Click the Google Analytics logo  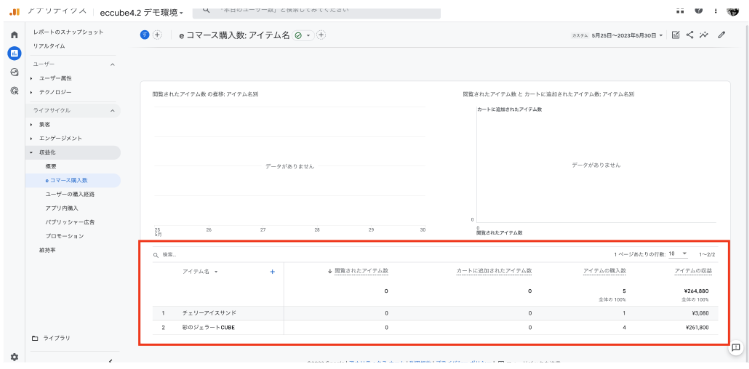[x=15, y=11]
